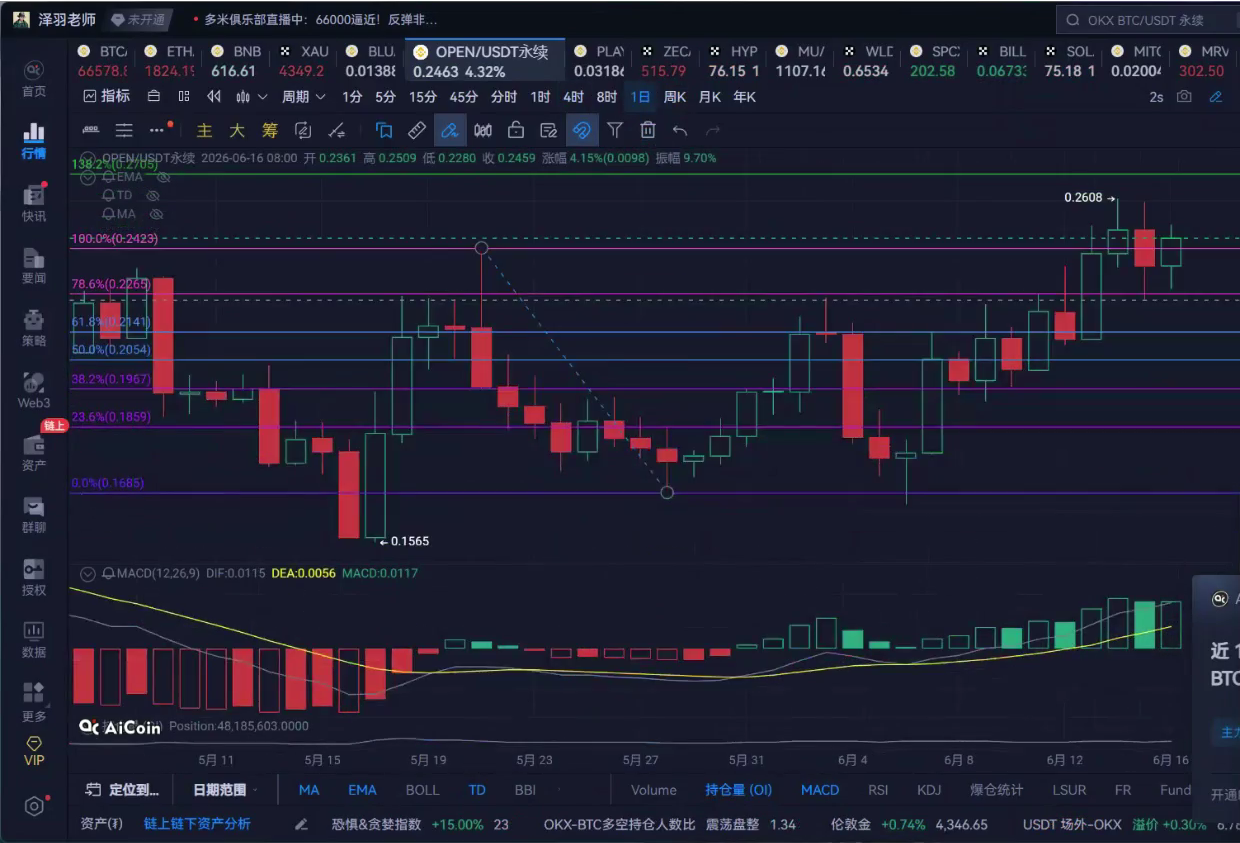Enable the Volume sub-indicator
The height and width of the screenshot is (843, 1240).
(x=654, y=790)
